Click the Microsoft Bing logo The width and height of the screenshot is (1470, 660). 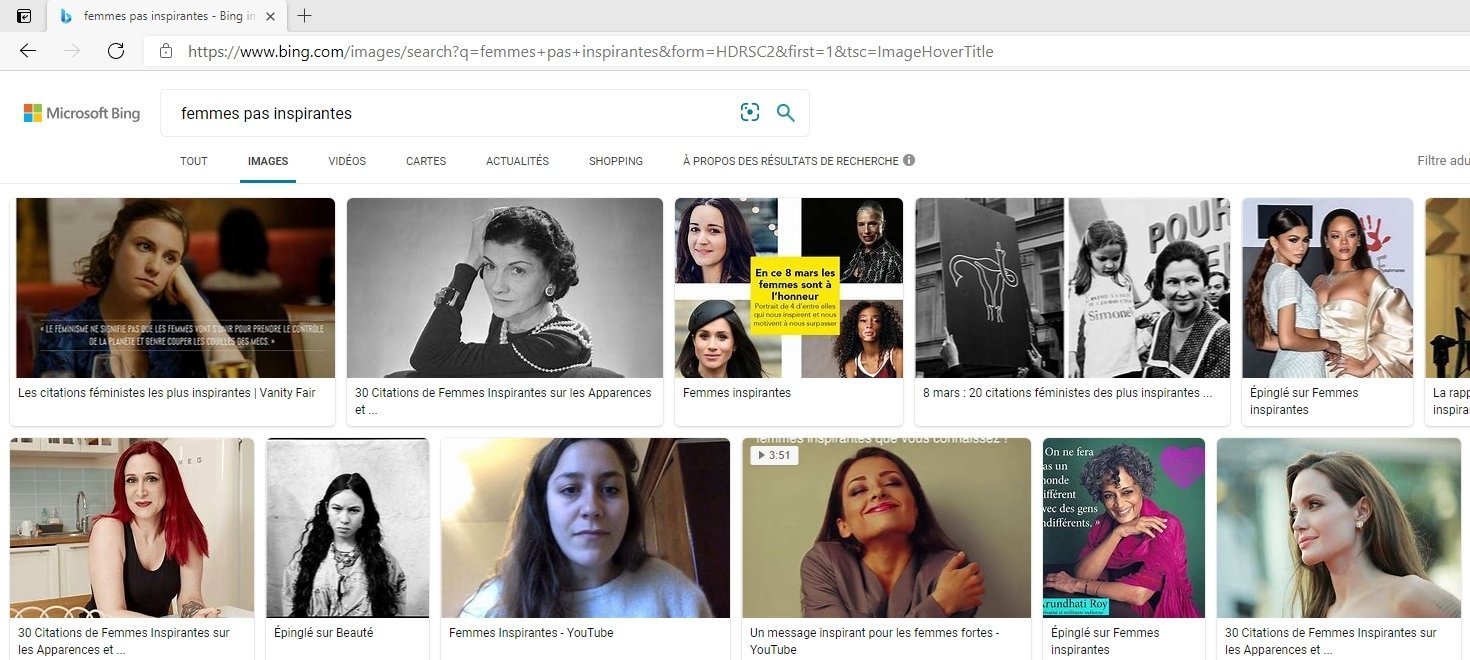click(x=82, y=113)
